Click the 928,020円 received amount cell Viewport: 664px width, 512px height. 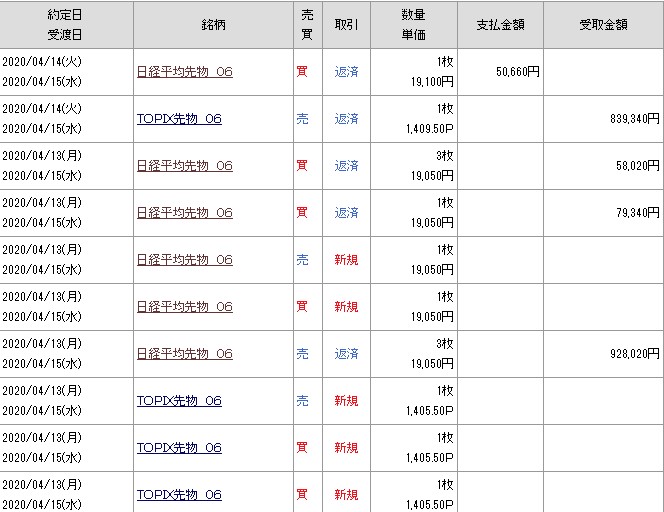click(x=628, y=354)
